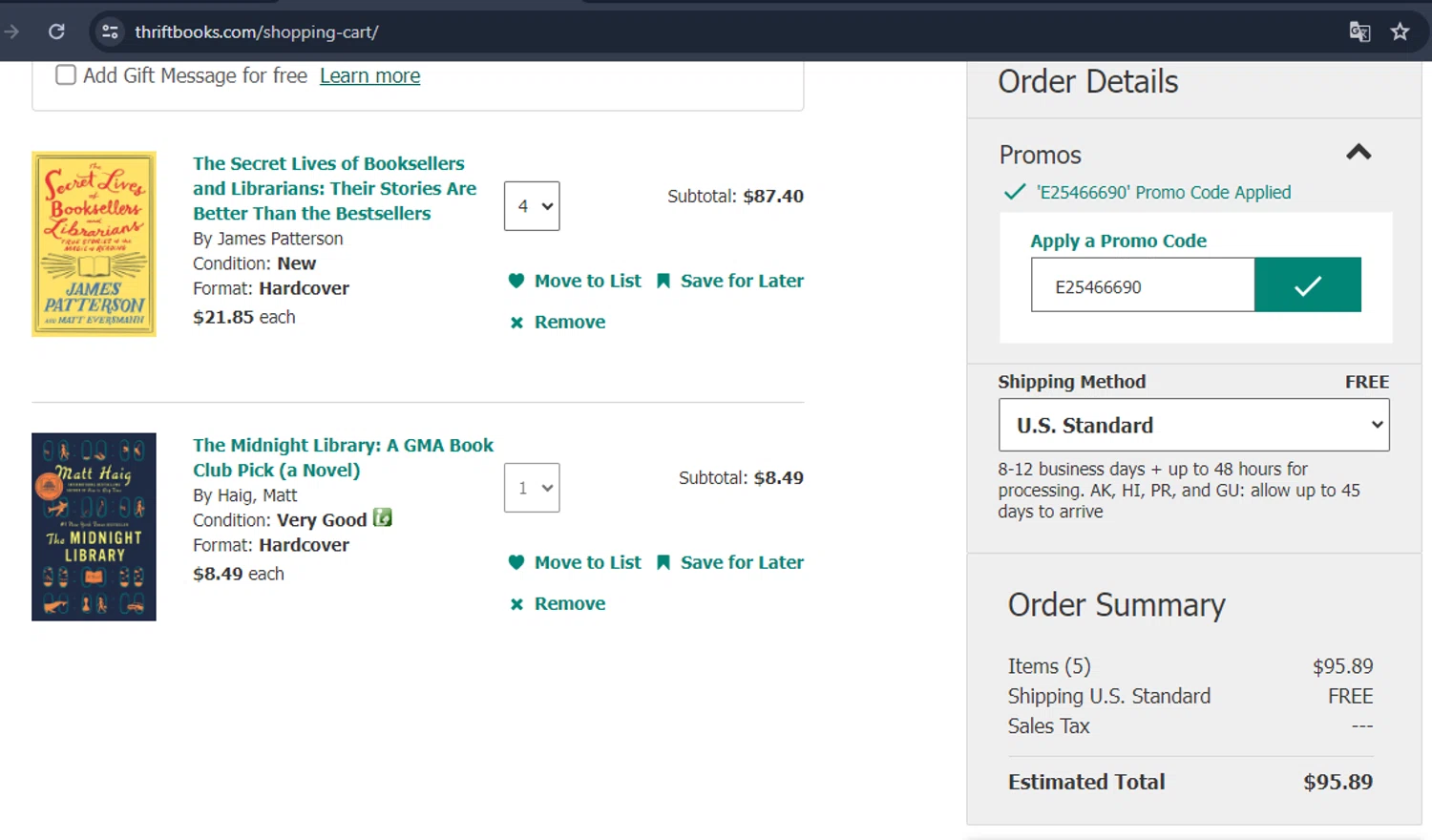Click the Sales Tax summary line
The width and height of the screenshot is (1432, 840).
[x=1190, y=725]
